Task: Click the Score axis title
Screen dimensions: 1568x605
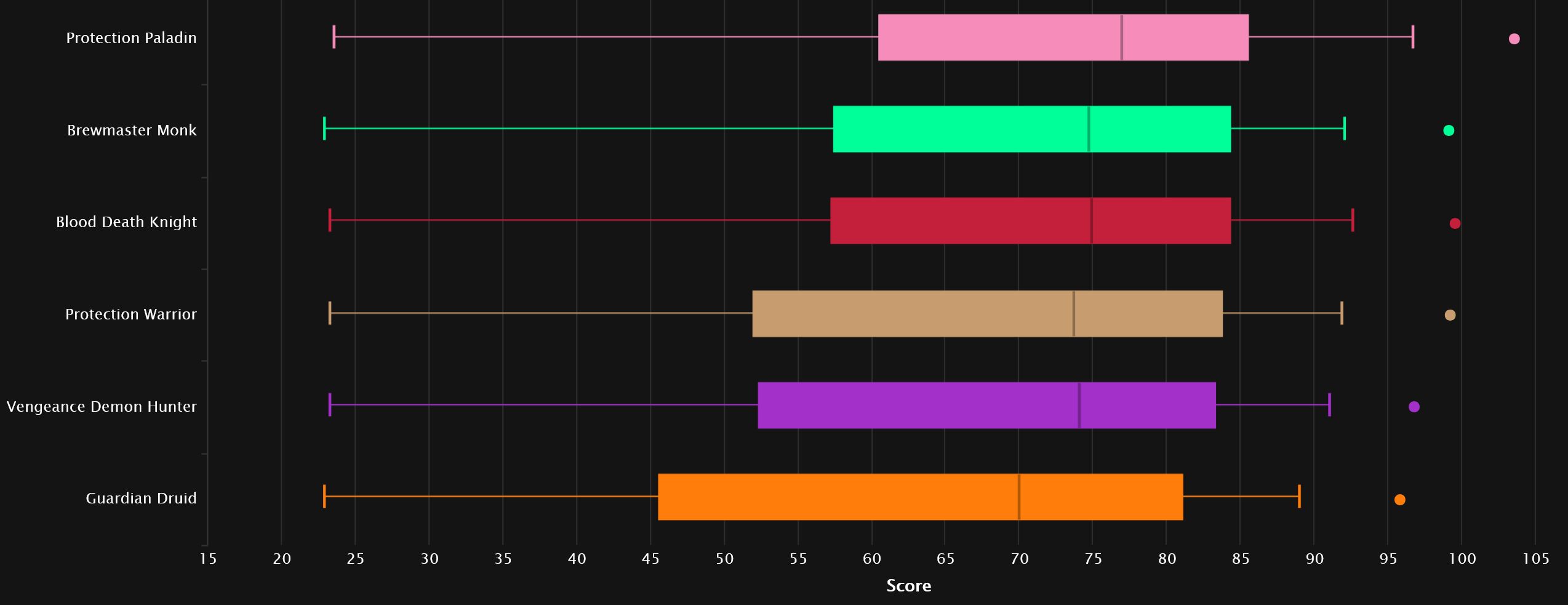Action: (908, 586)
